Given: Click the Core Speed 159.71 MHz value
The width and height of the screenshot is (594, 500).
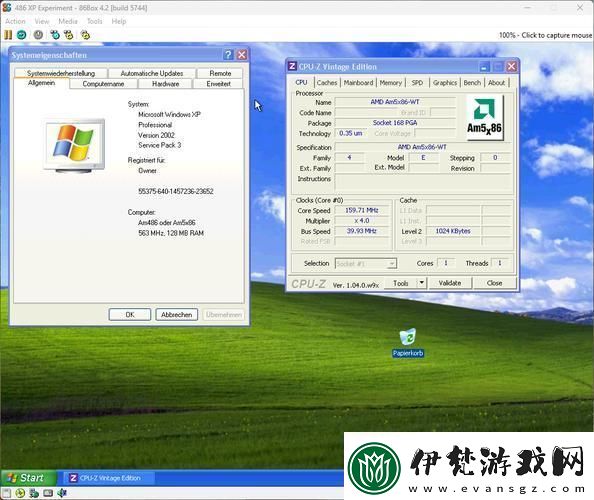Looking at the screenshot, I should [361, 210].
